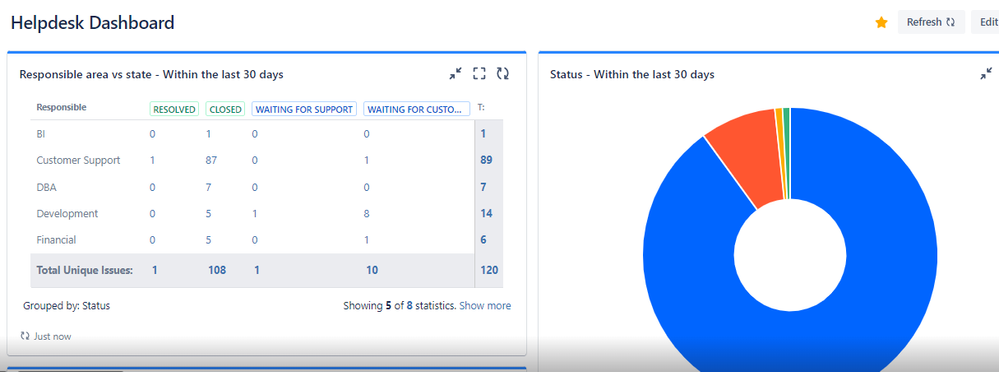
Task: Click Financial total 6
Action: tap(484, 240)
